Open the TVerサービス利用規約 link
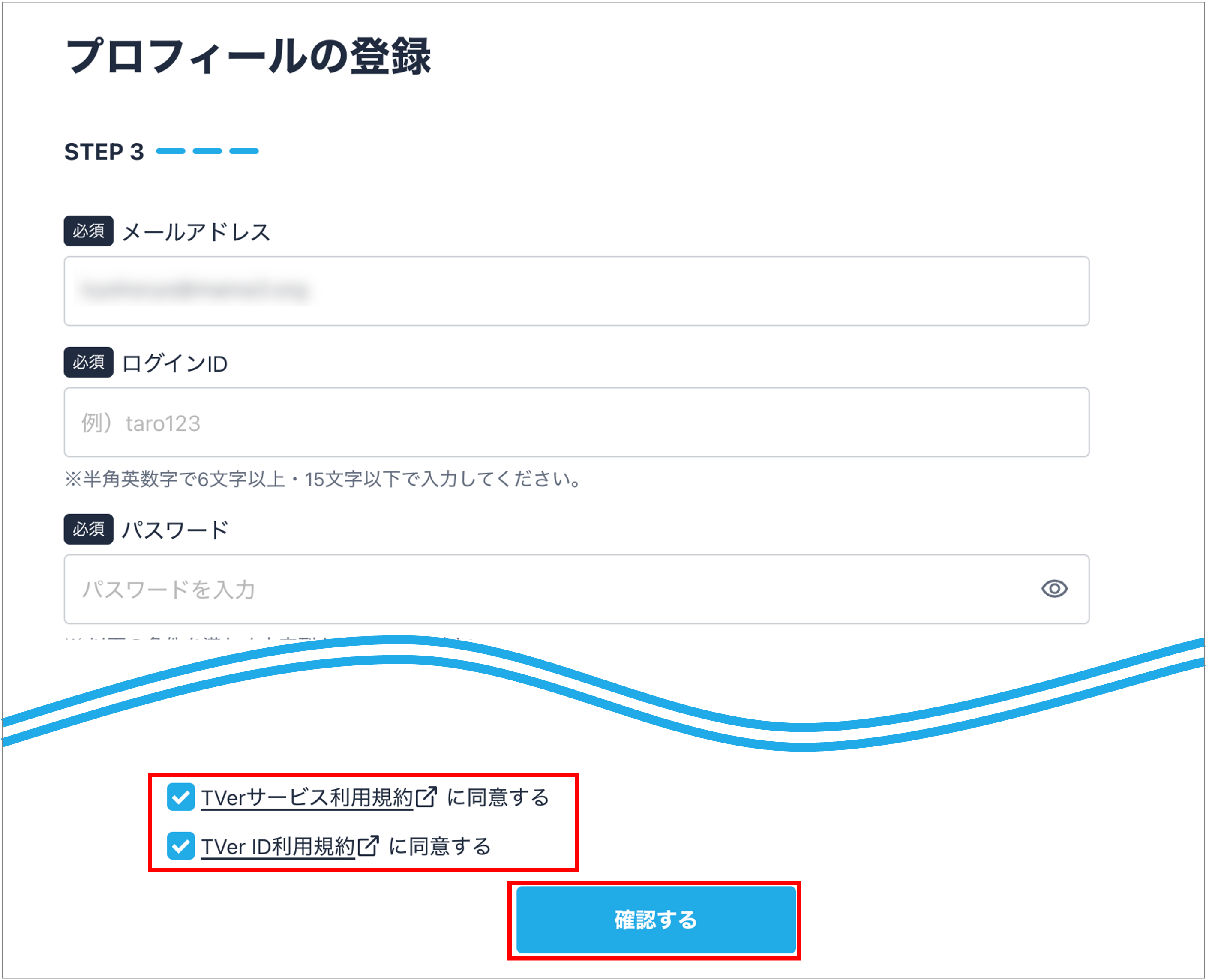This screenshot has width=1206, height=980. (307, 797)
